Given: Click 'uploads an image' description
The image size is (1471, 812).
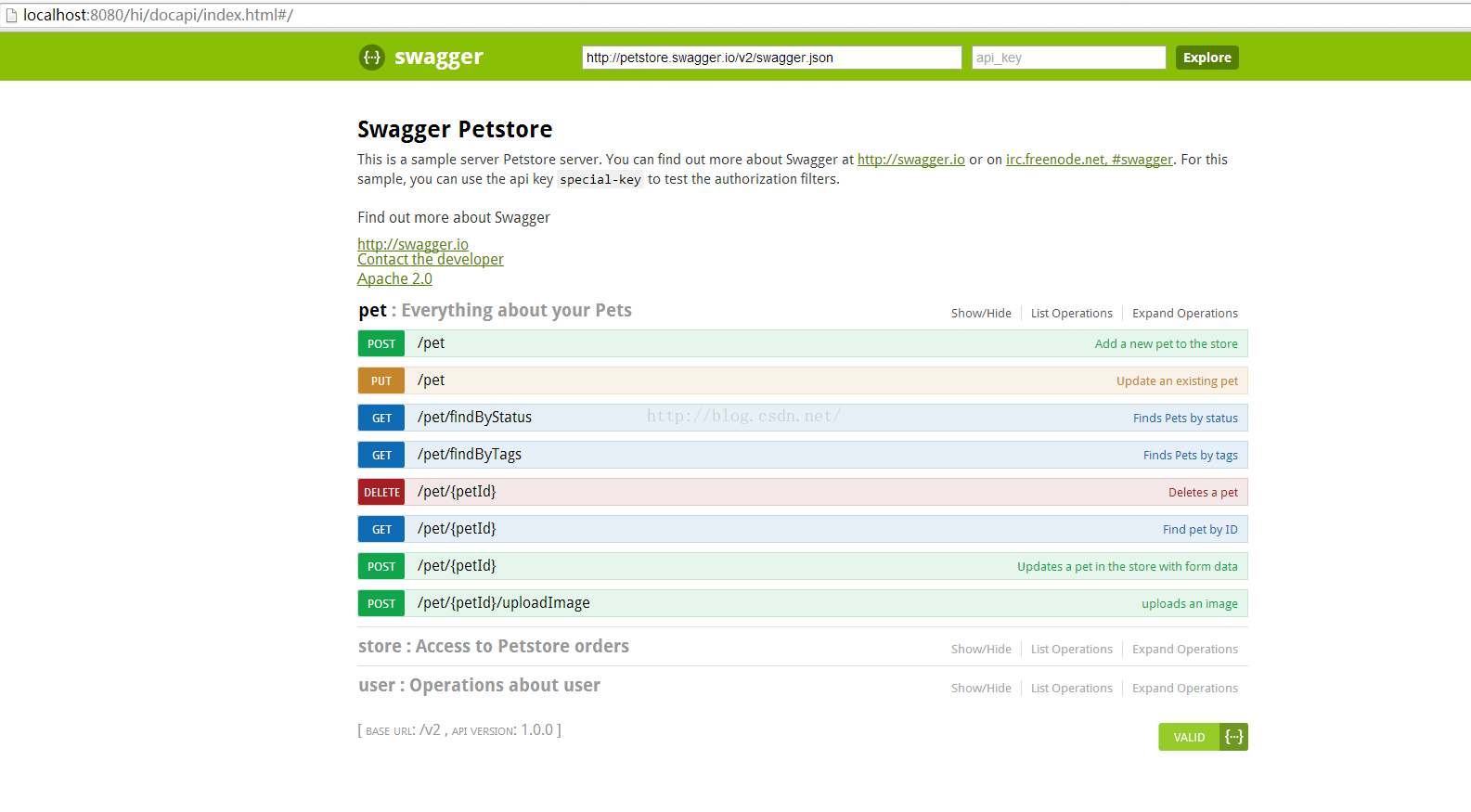Looking at the screenshot, I should pos(1190,603).
